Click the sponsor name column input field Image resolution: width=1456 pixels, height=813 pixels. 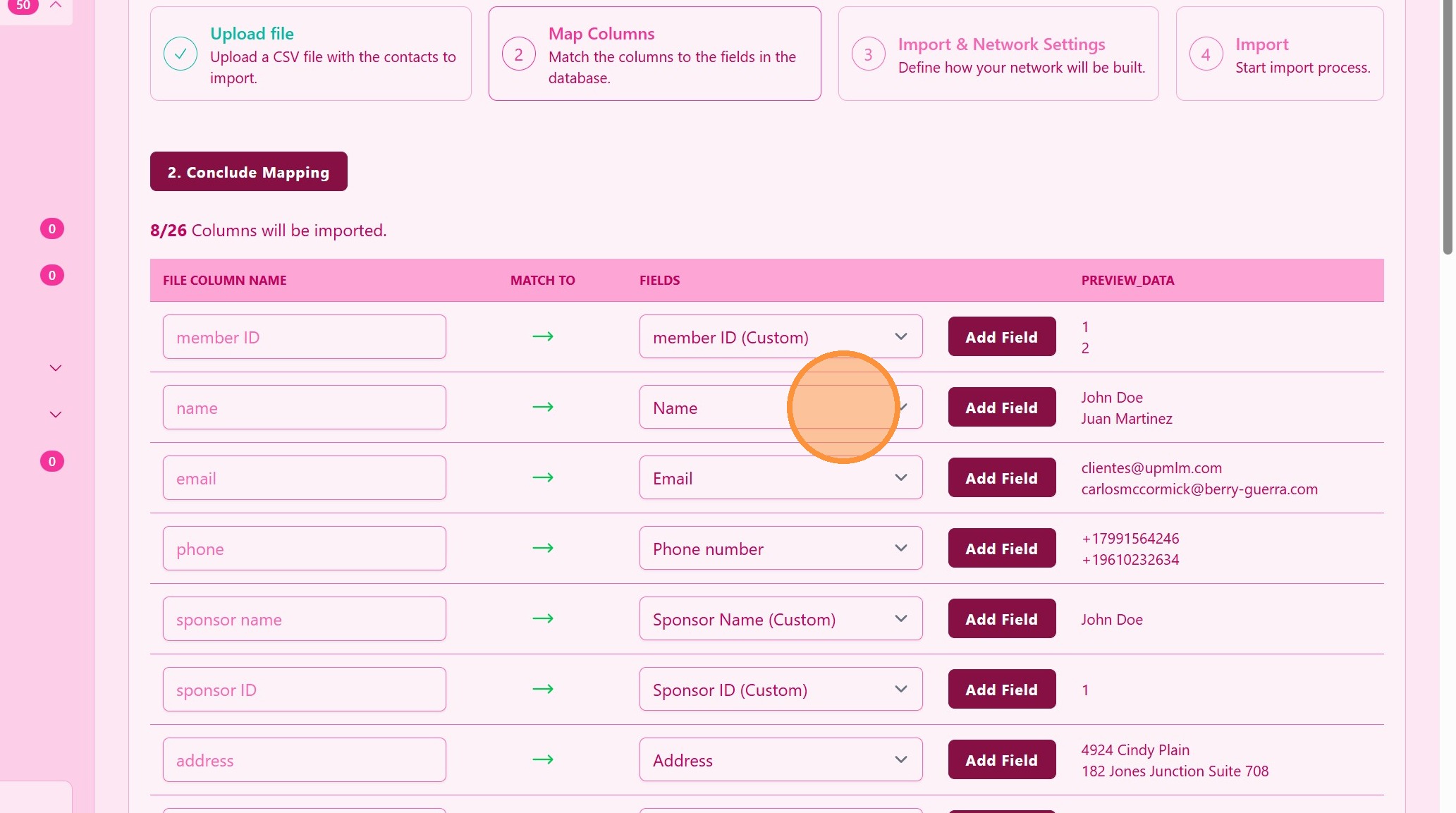(304, 619)
